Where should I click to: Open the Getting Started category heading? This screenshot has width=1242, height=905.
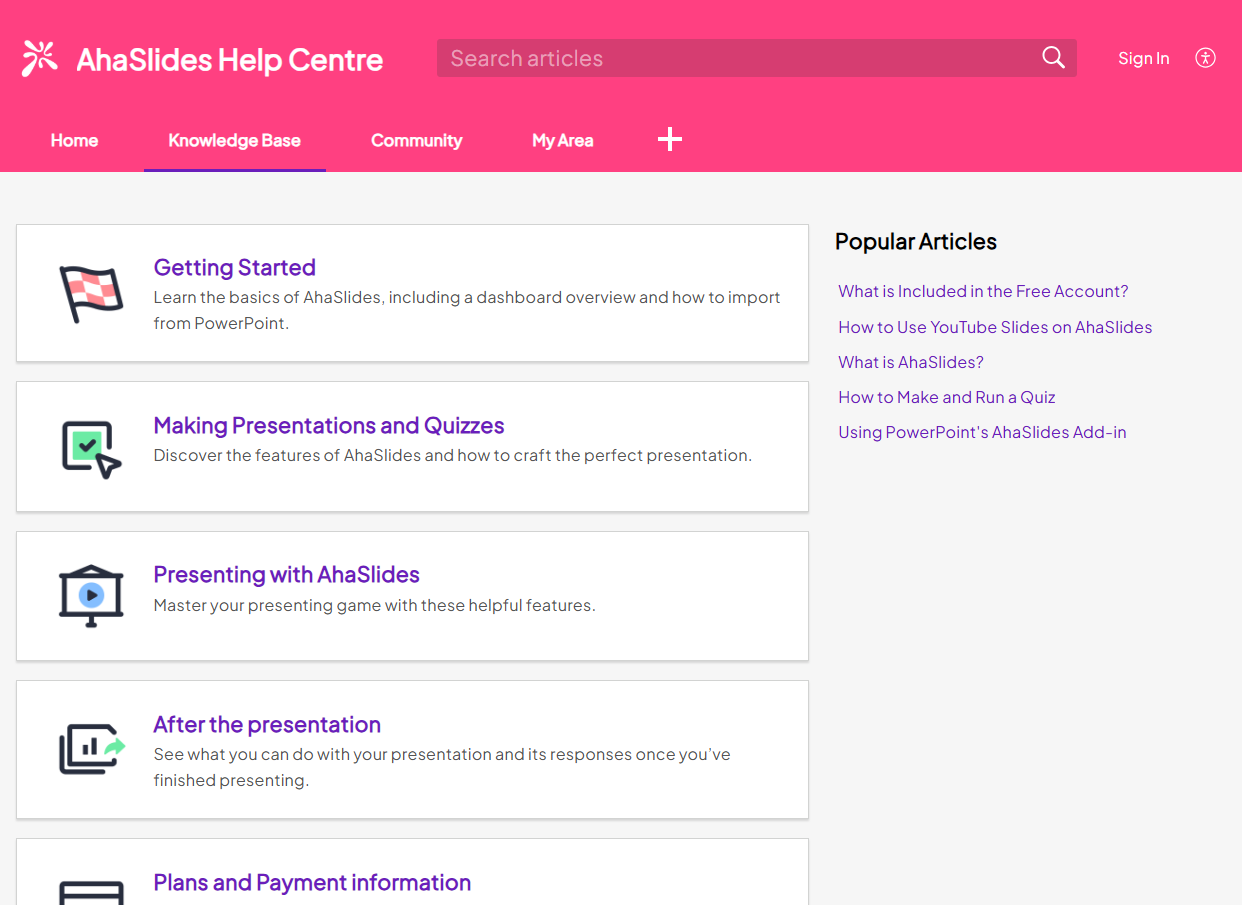pyautogui.click(x=234, y=267)
